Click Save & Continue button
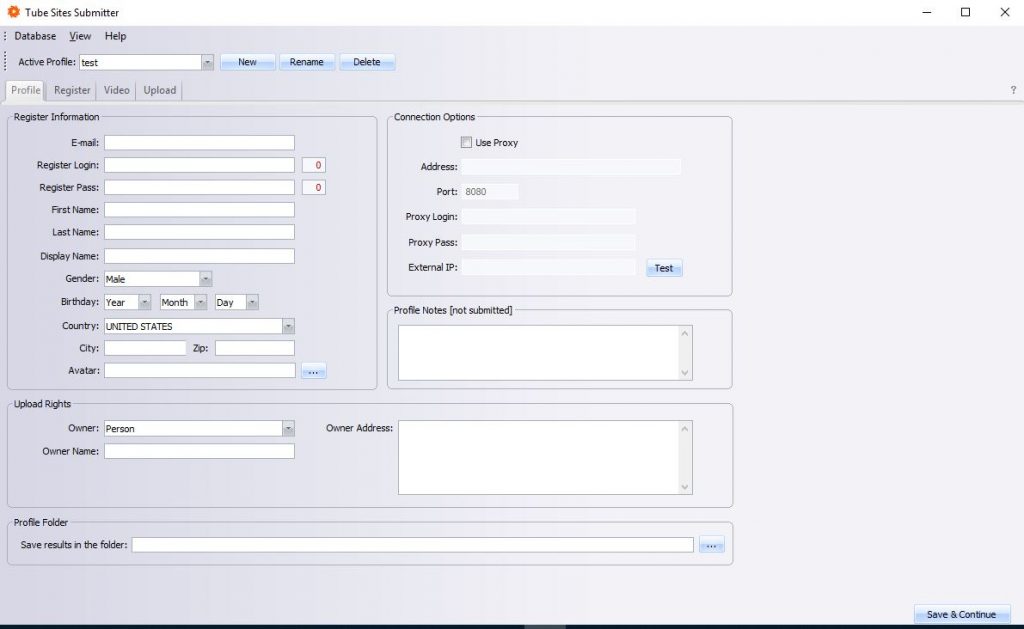The image size is (1024, 629). (961, 614)
